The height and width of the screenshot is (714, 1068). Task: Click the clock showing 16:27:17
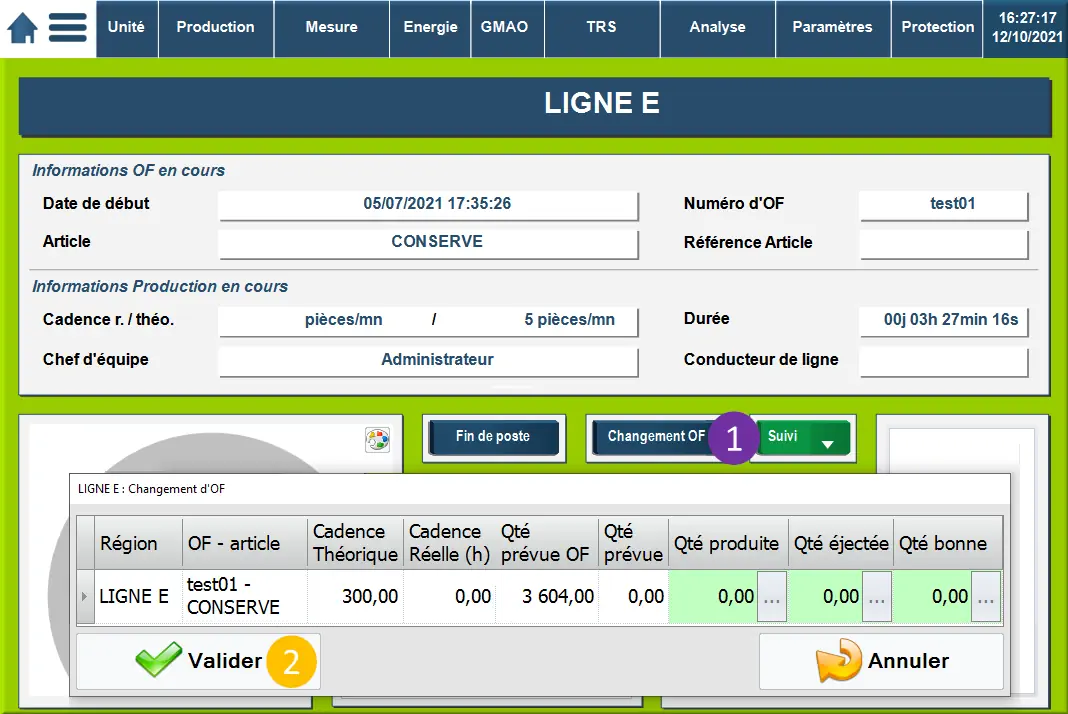[x=1027, y=18]
